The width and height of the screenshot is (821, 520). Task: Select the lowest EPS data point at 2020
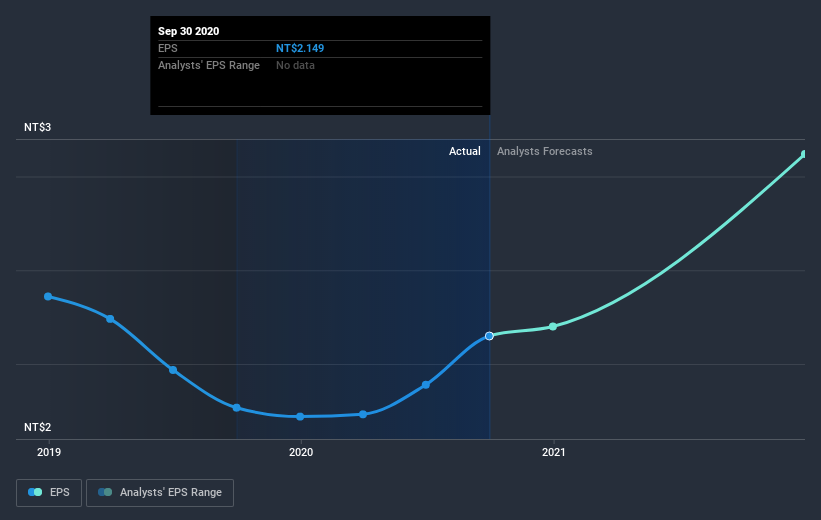300,417
